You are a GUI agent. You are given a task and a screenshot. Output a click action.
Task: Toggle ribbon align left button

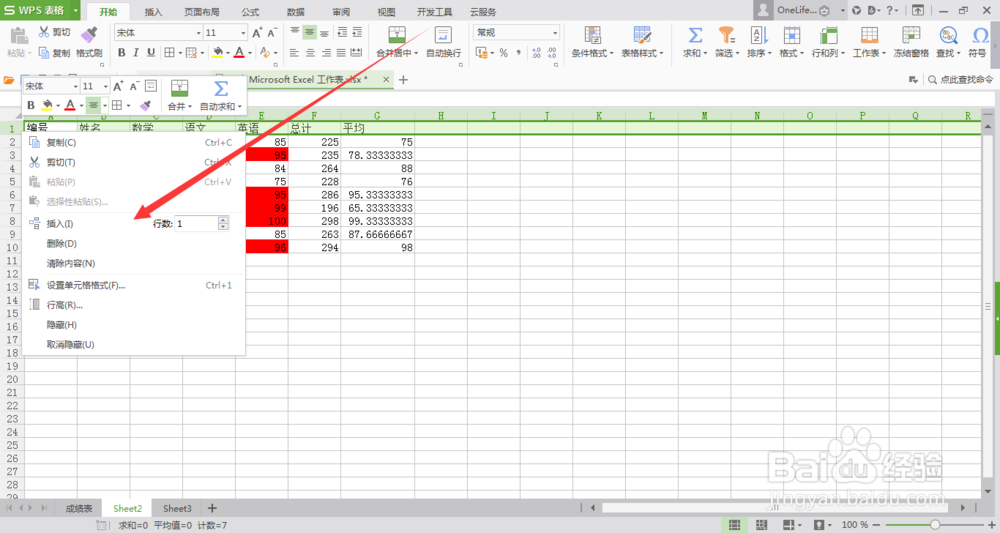coord(294,53)
